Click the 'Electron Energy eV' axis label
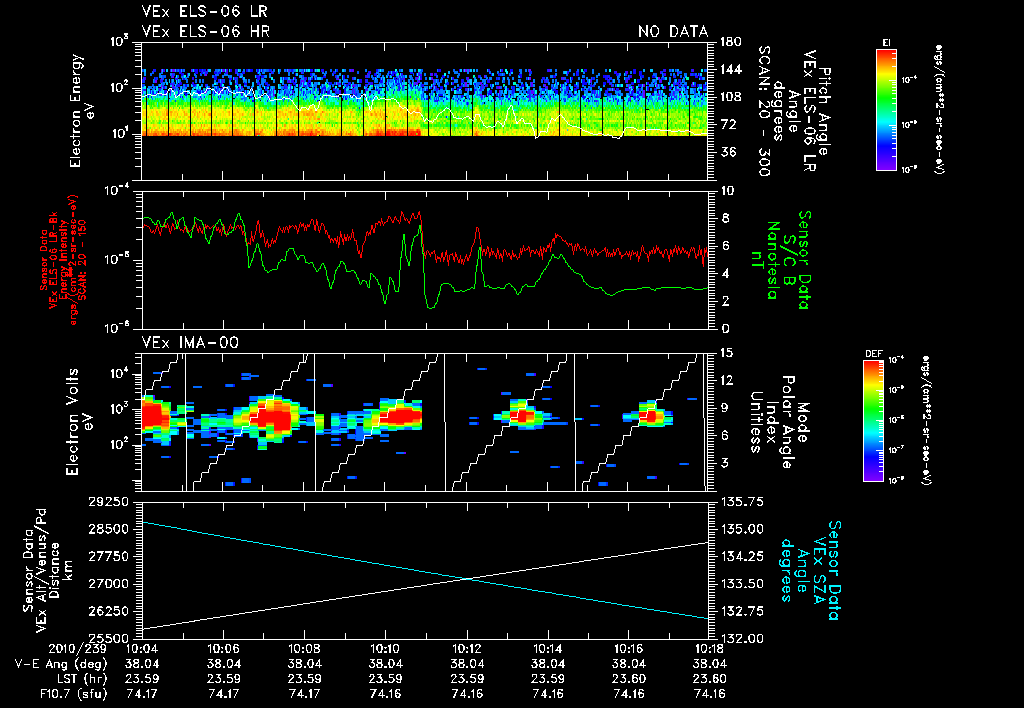Image resolution: width=1024 pixels, height=708 pixels. [x=80, y=111]
